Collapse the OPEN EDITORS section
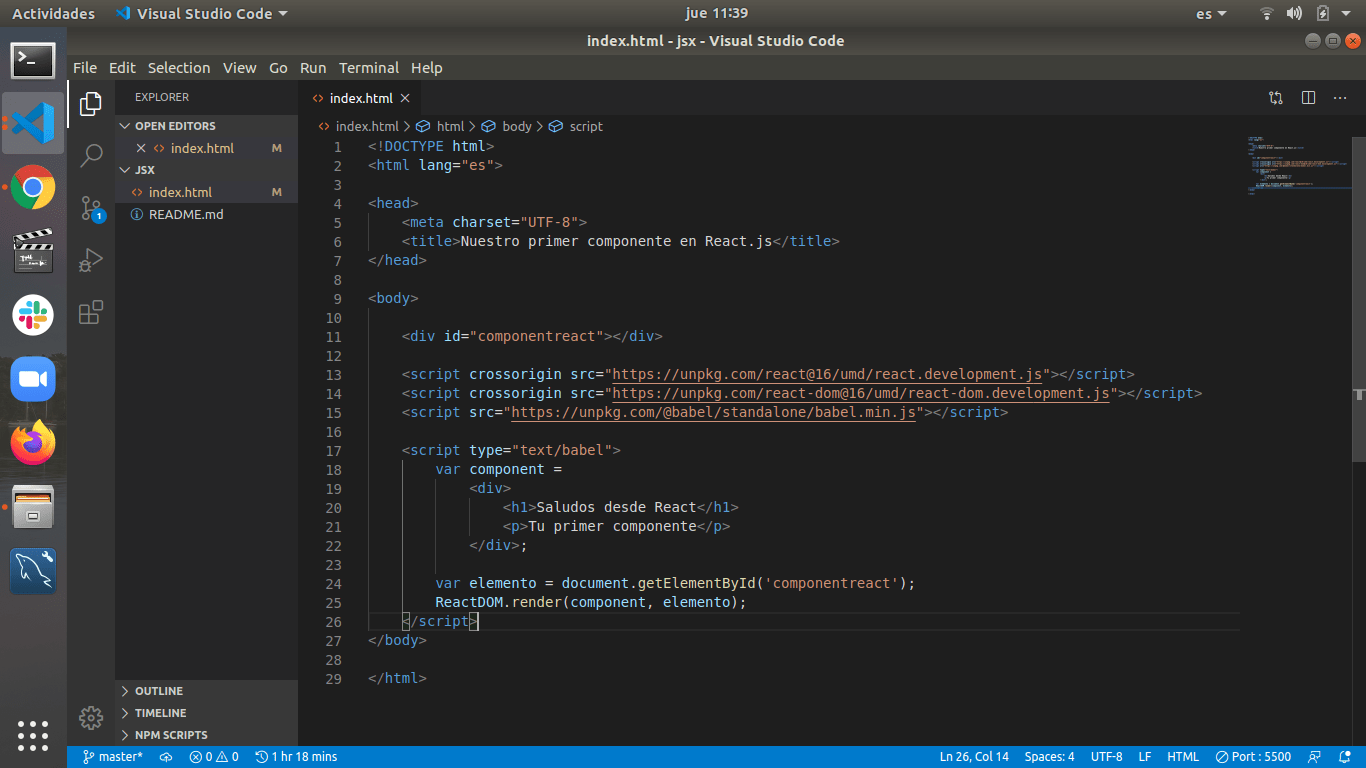The image size is (1366, 768). (174, 126)
